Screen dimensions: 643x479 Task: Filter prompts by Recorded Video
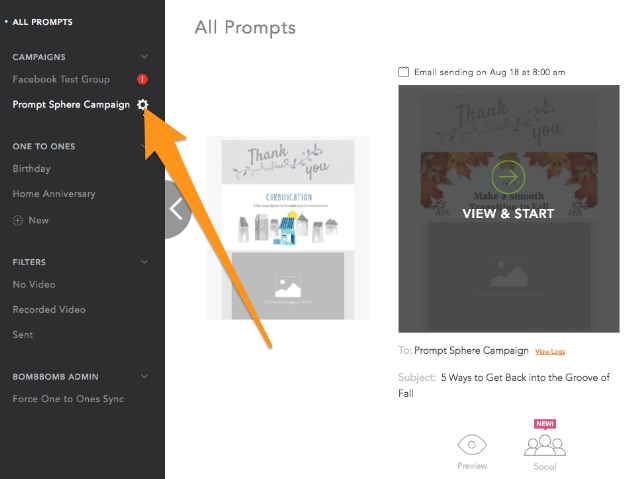[49, 310]
